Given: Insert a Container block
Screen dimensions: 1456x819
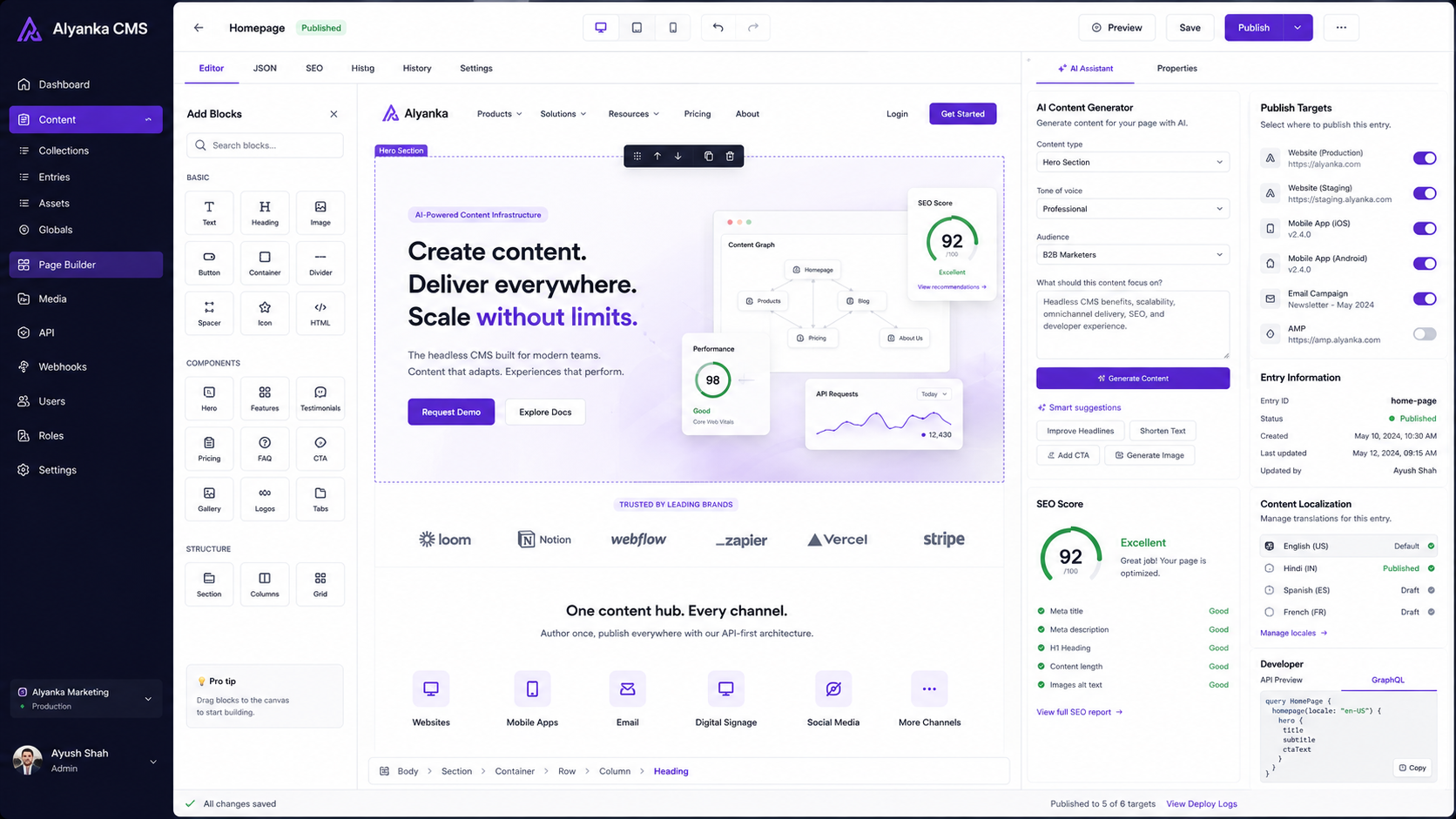Looking at the screenshot, I should [265, 264].
